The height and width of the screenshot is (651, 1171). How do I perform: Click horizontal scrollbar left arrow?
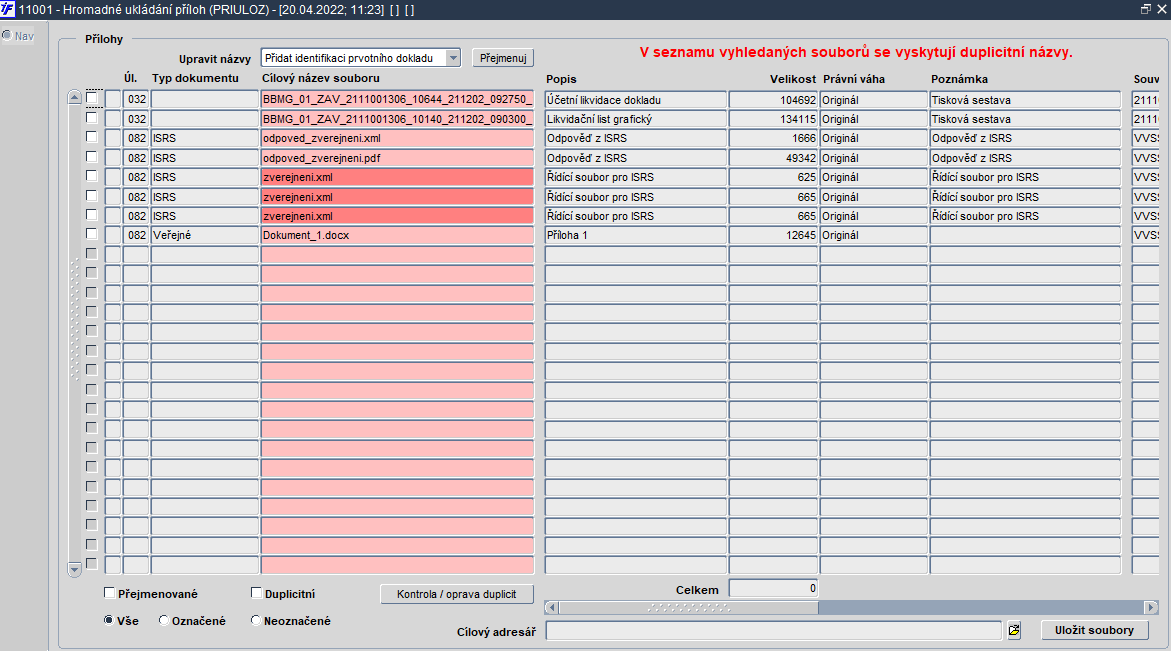point(551,607)
